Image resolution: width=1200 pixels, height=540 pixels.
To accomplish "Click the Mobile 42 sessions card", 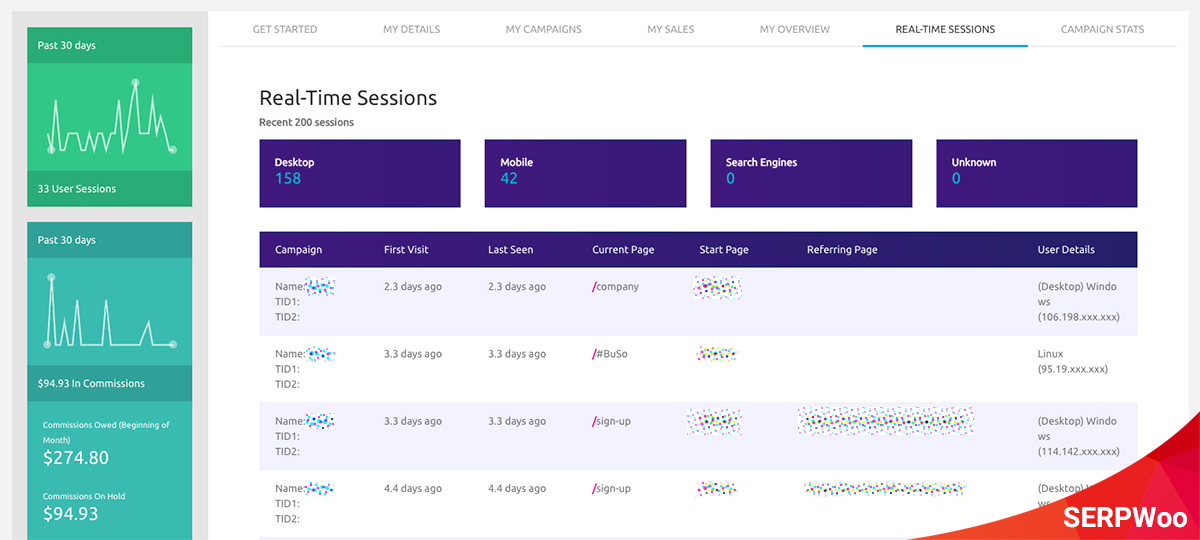I will click(585, 173).
